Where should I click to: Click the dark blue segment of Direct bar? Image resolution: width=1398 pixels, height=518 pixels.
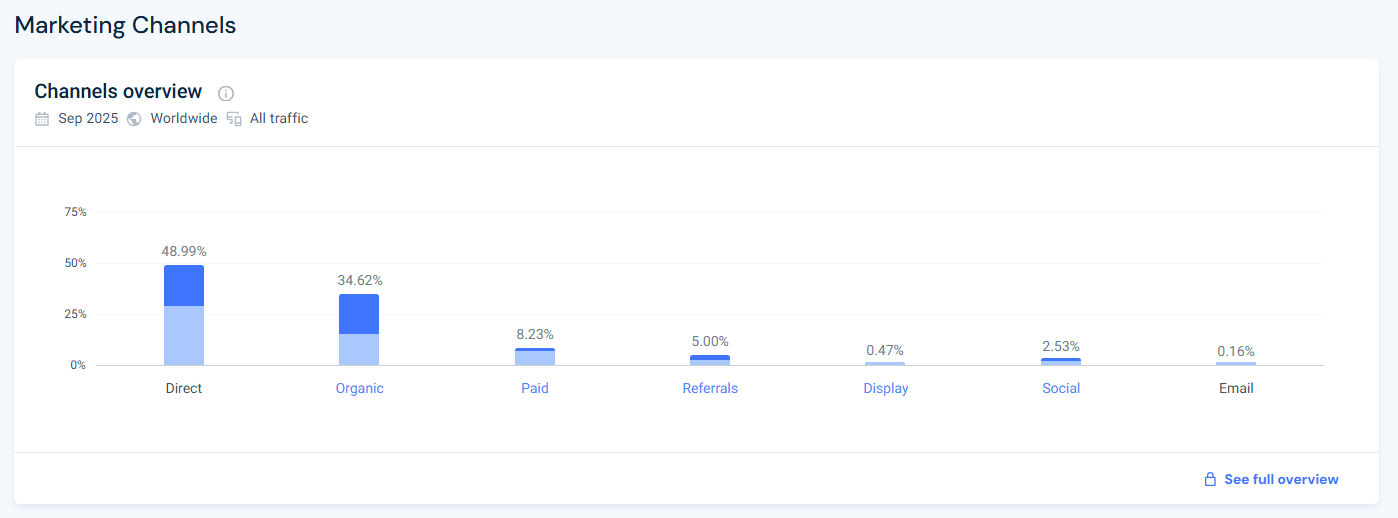point(184,285)
